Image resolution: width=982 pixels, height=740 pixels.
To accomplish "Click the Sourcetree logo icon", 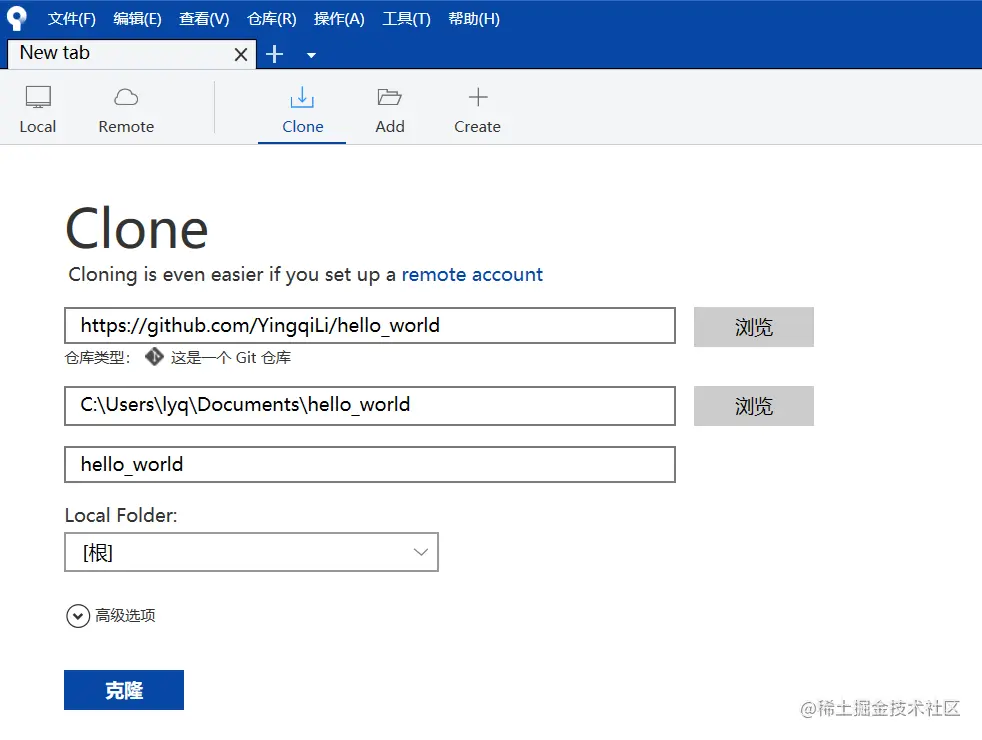I will pyautogui.click(x=17, y=18).
